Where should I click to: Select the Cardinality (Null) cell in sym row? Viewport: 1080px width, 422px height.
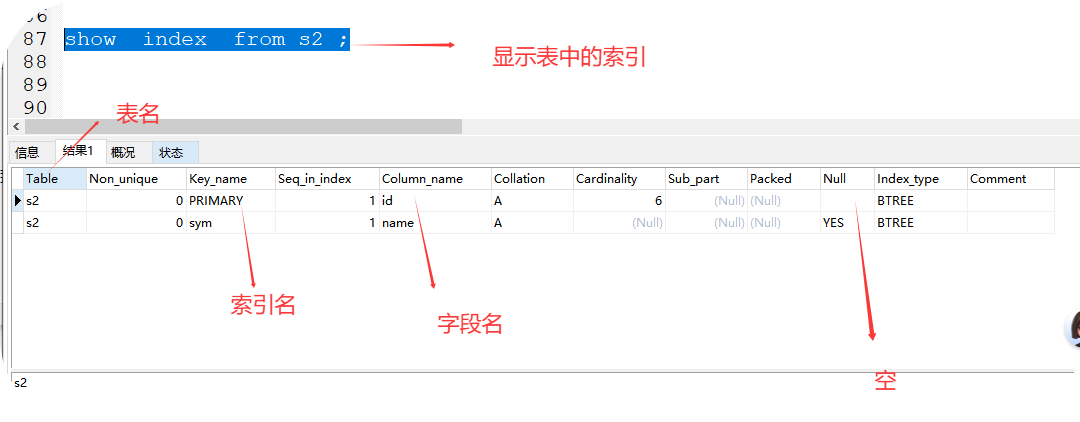coord(619,222)
